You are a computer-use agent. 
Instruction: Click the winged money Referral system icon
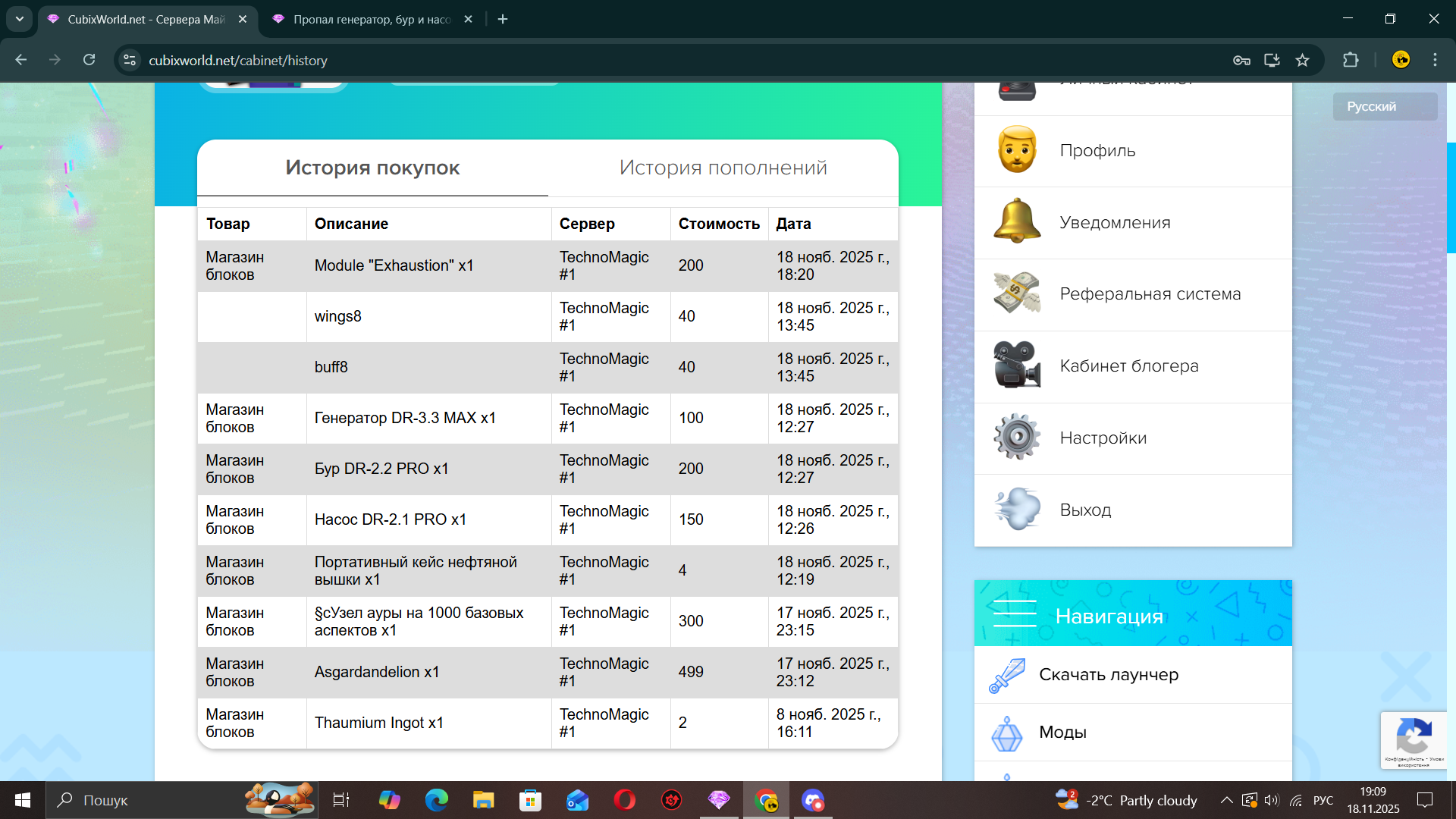coord(1017,293)
